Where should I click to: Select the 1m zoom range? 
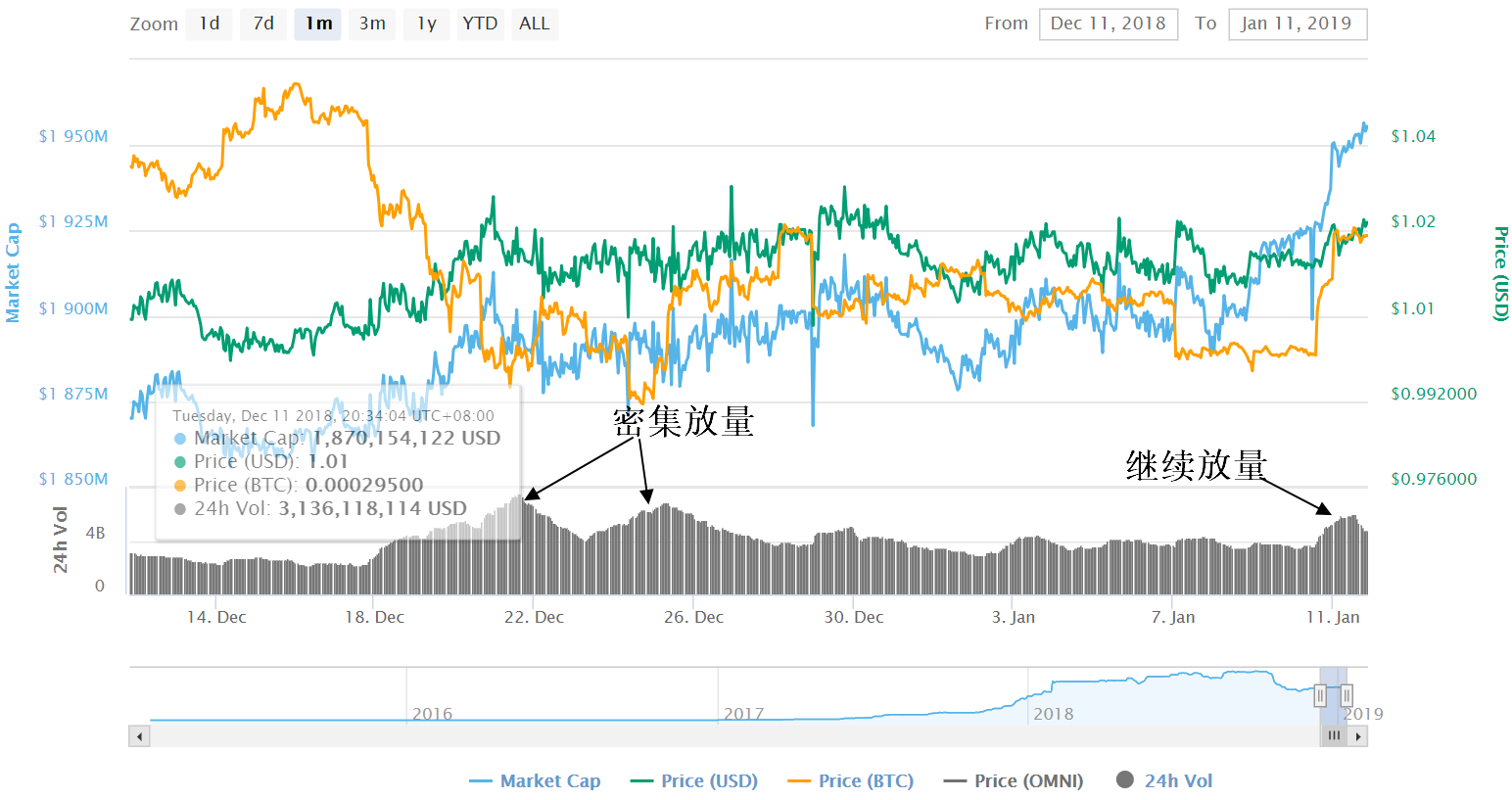coord(318,24)
